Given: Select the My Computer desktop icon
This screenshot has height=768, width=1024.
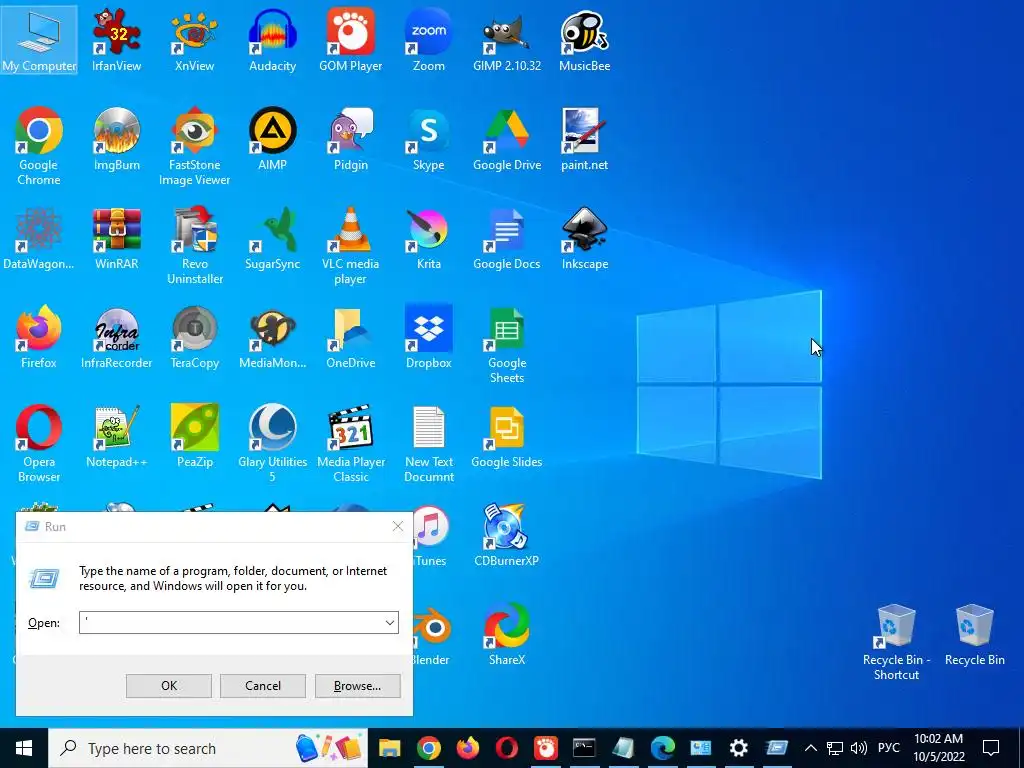Looking at the screenshot, I should point(39,39).
